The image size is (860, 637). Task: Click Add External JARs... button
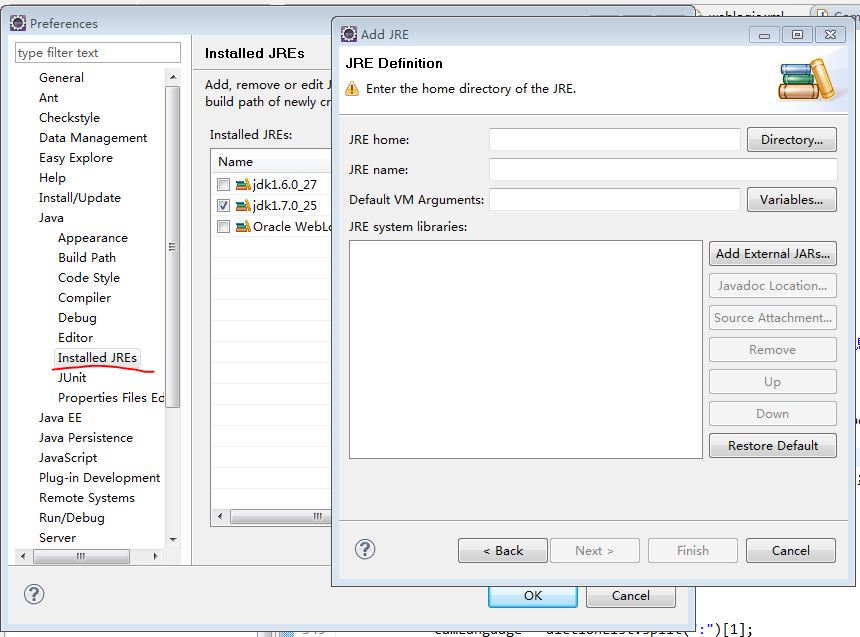pyautogui.click(x=772, y=253)
